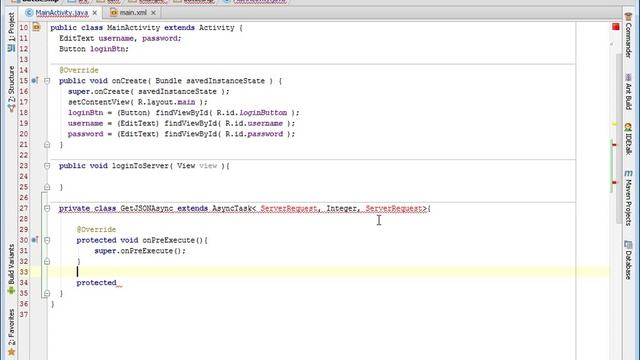Click 'R.layout.main' on line 17
Screen dimensions: 640x360
coord(167,102)
